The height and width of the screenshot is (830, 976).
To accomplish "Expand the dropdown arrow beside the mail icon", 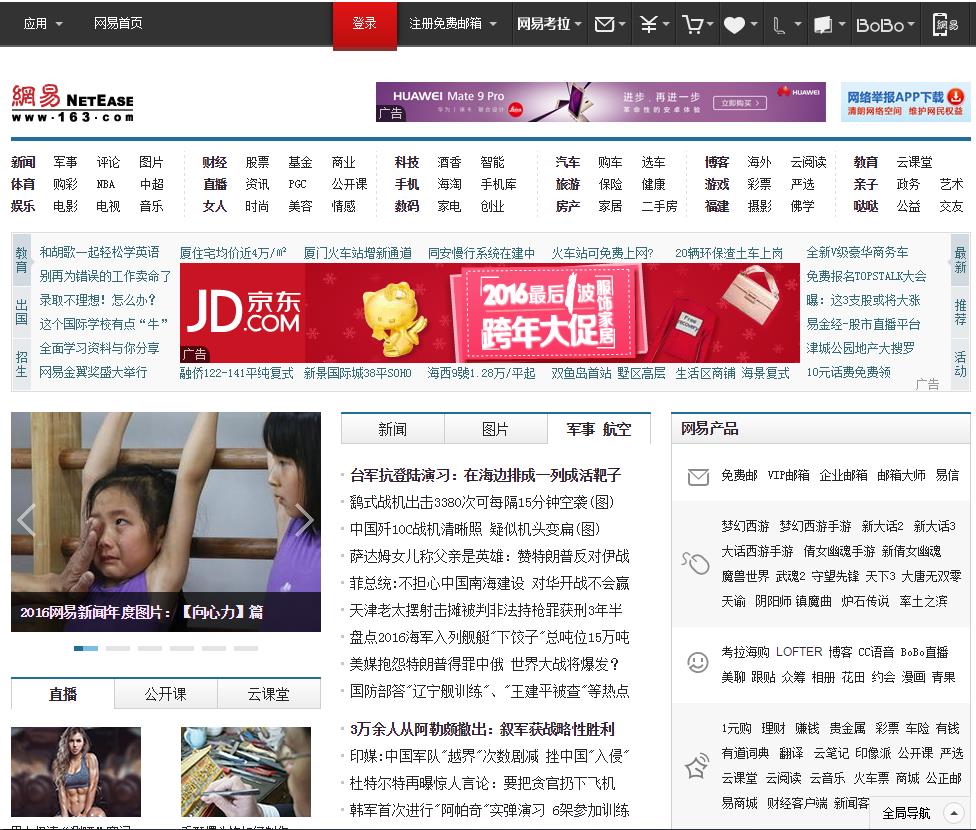I will [x=622, y=24].
